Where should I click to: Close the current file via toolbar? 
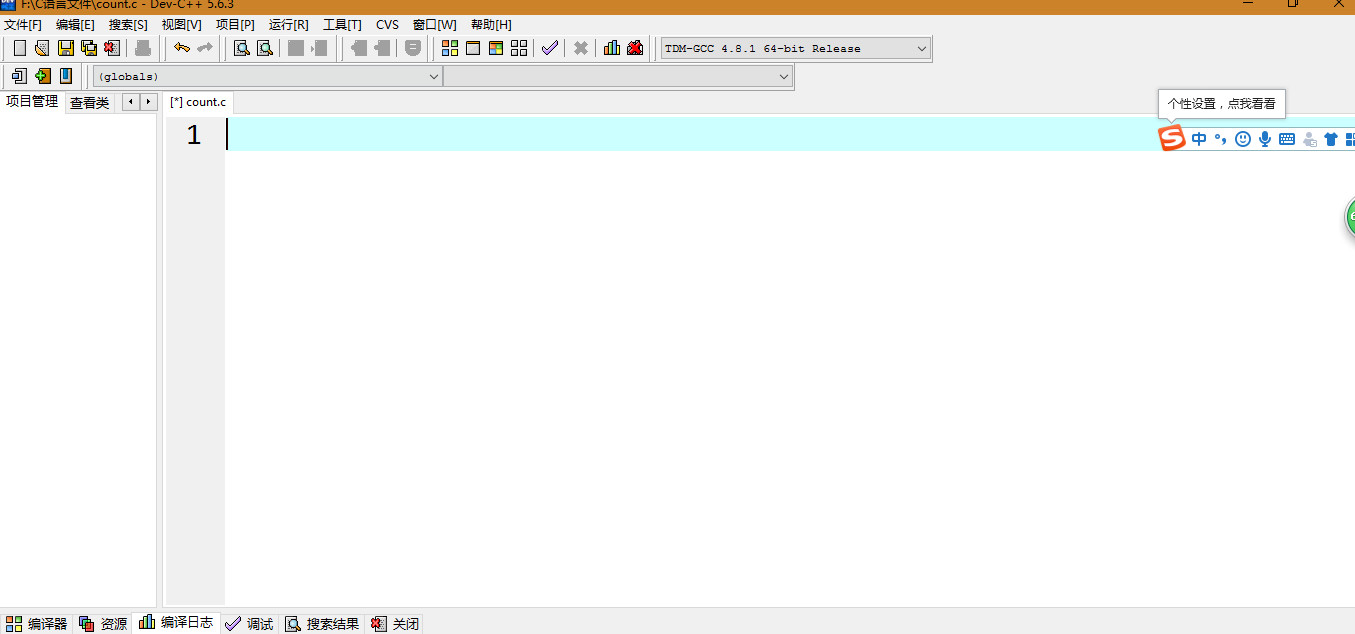[112, 48]
